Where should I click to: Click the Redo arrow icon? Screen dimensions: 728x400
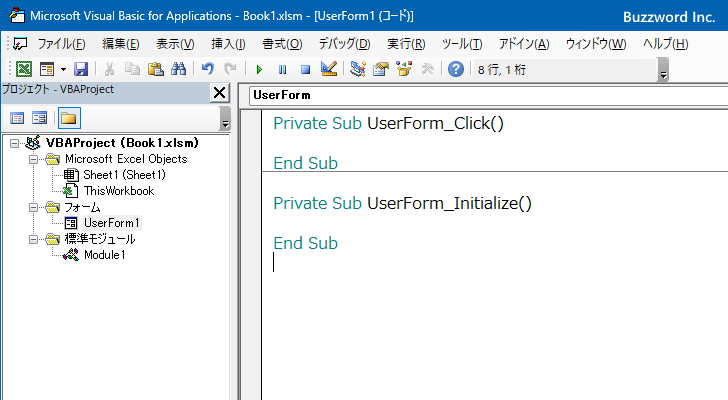tap(230, 69)
